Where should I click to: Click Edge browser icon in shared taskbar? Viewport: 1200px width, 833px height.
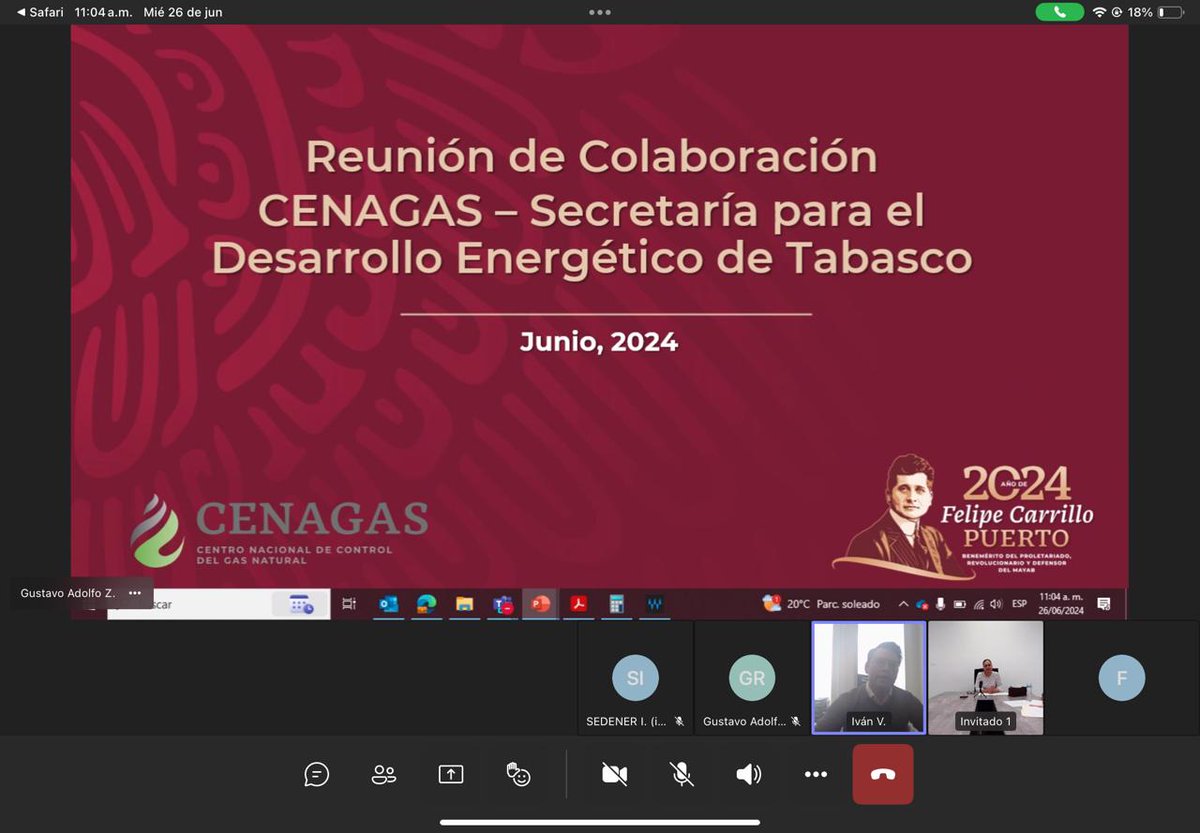pos(426,604)
